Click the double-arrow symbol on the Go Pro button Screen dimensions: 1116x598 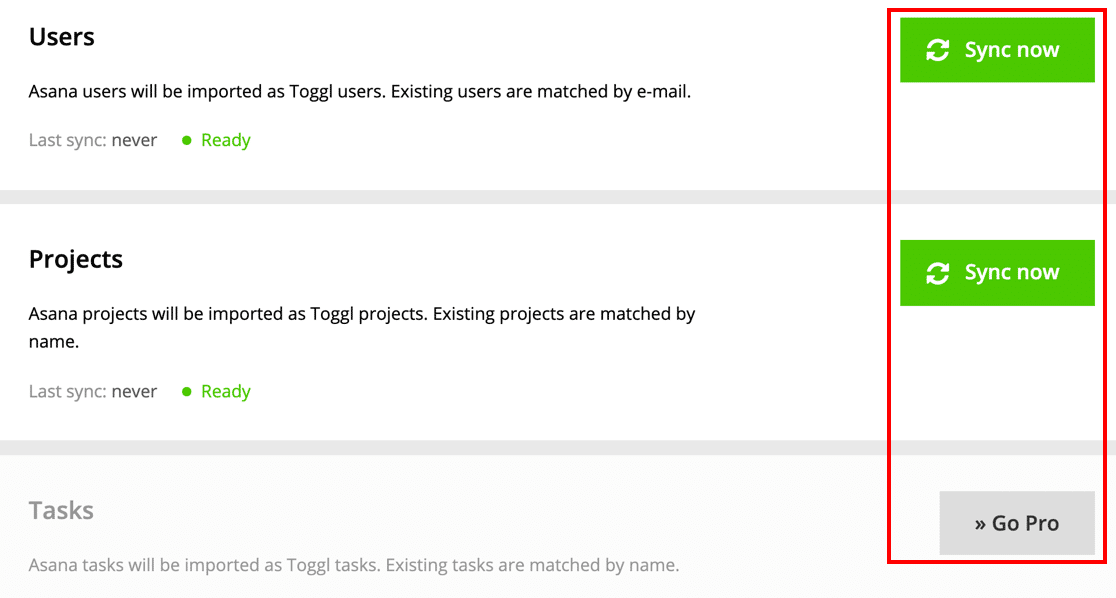point(980,525)
